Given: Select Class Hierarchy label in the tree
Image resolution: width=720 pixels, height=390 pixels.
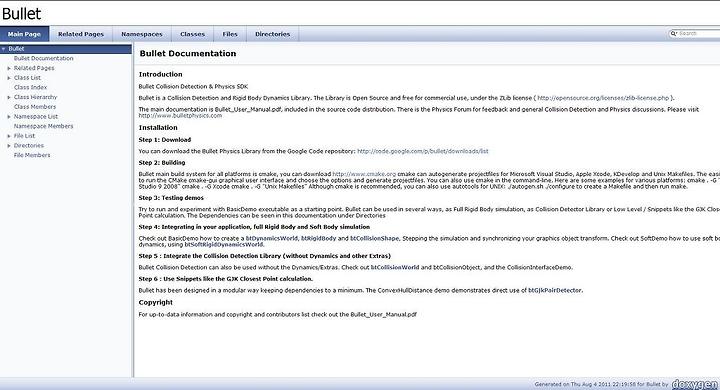Looking at the screenshot, I should (35, 97).
